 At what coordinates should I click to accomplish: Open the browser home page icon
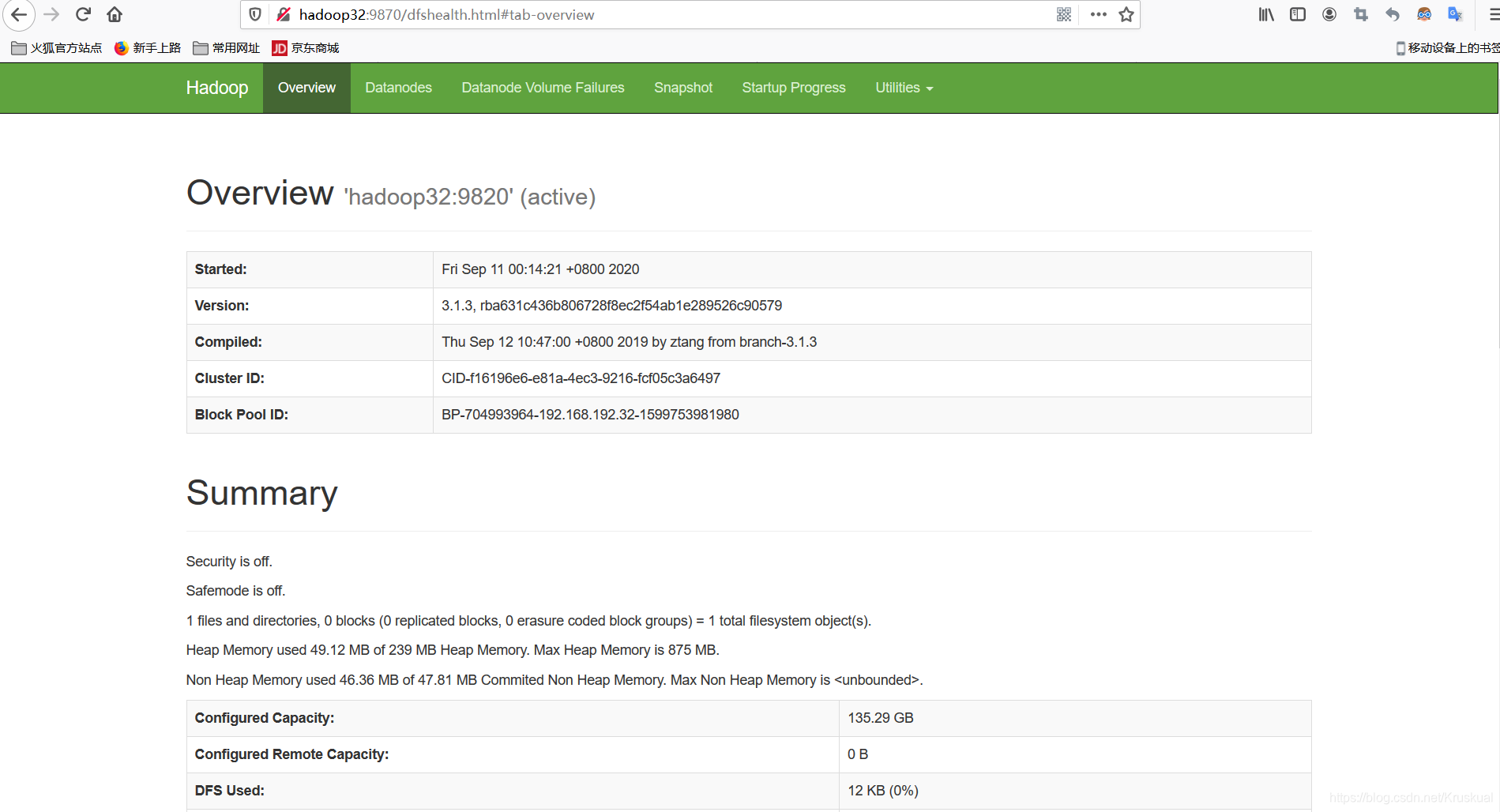point(115,14)
